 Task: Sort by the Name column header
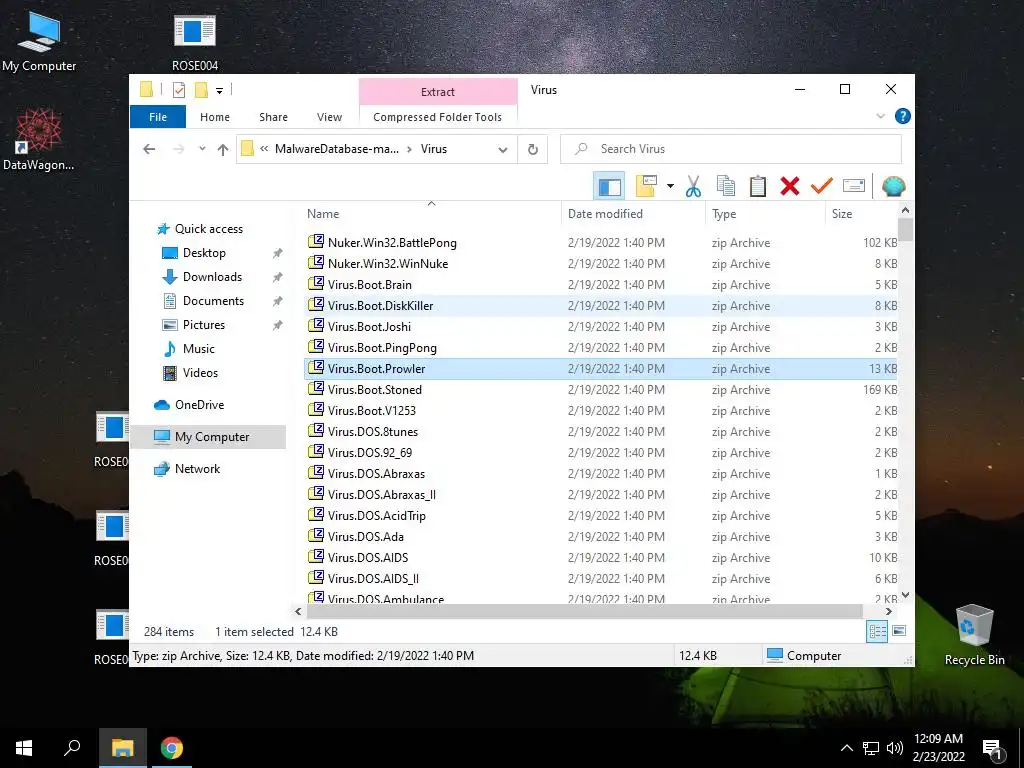tap(431, 214)
